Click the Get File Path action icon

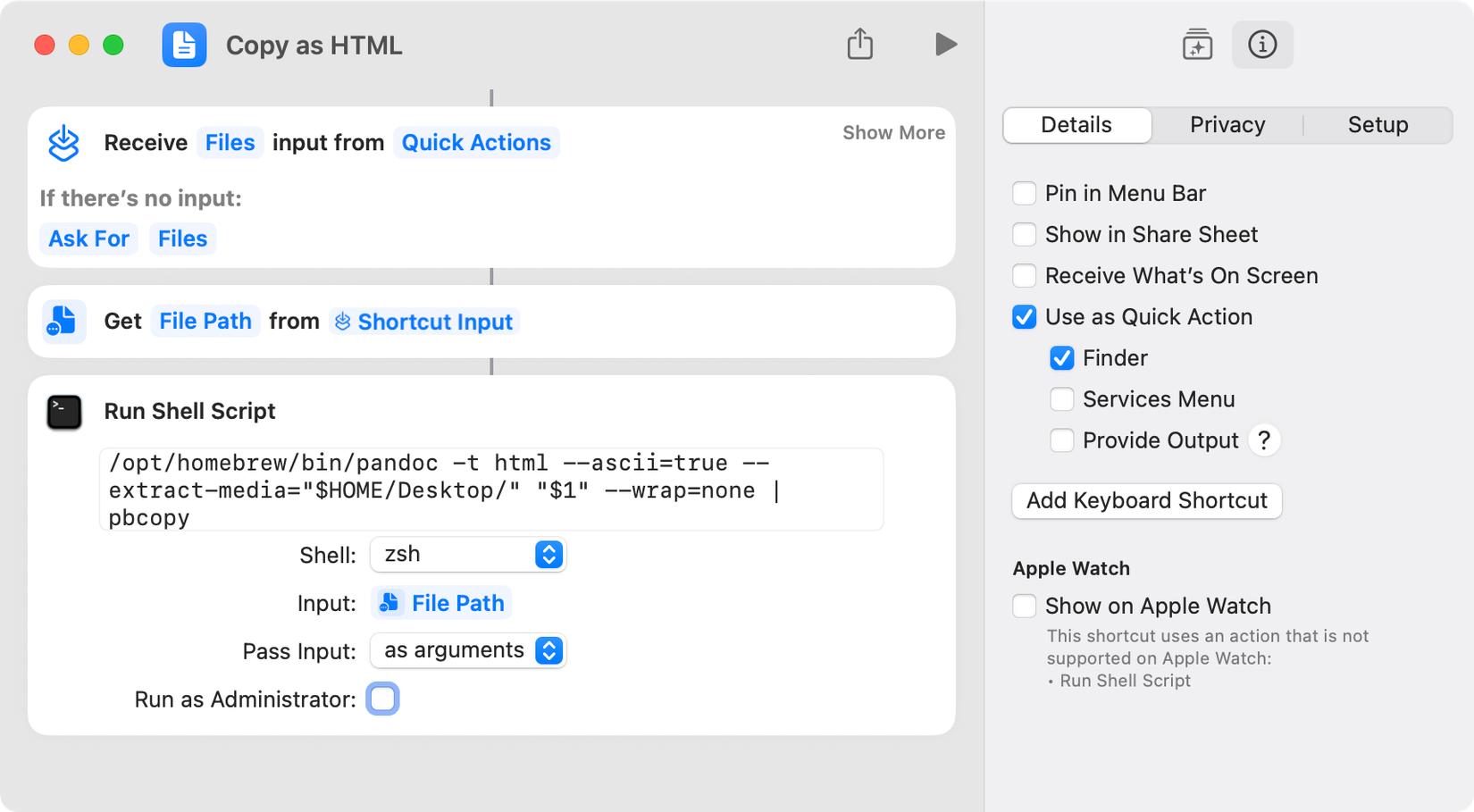[x=63, y=322]
